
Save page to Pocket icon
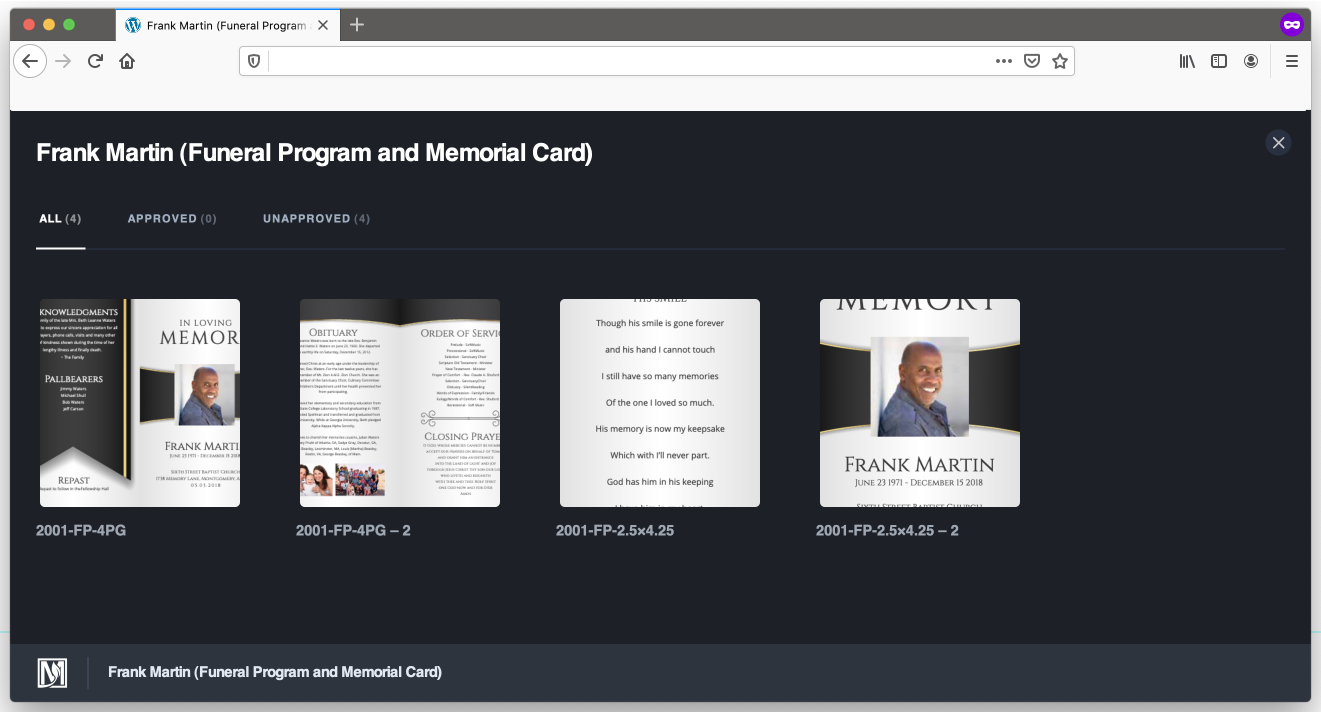[x=1032, y=61]
